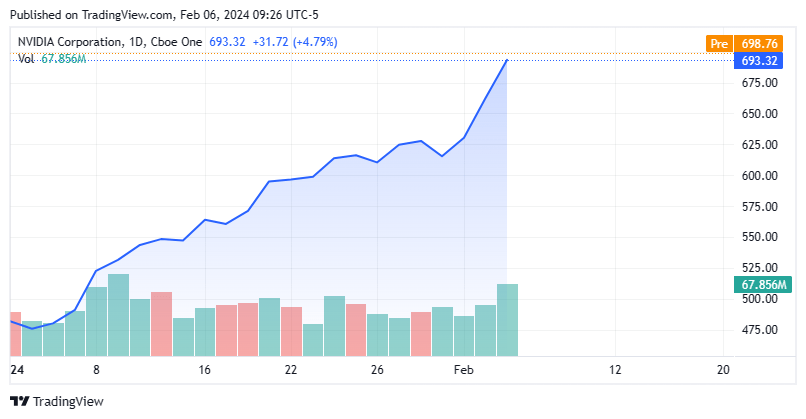Viewport: 806px width, 419px height.
Task: Click the 20 date marker on time axis
Action: (x=724, y=370)
